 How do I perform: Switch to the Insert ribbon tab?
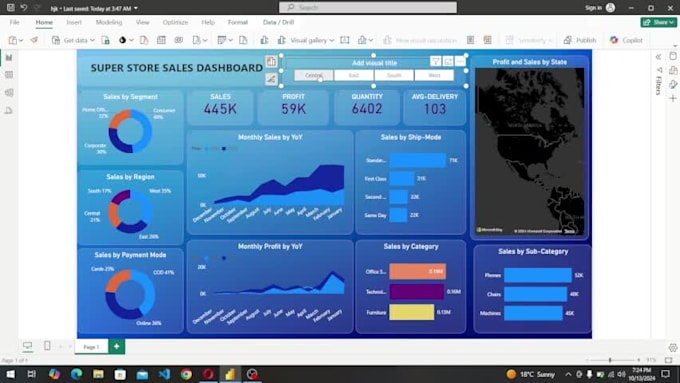(74, 22)
